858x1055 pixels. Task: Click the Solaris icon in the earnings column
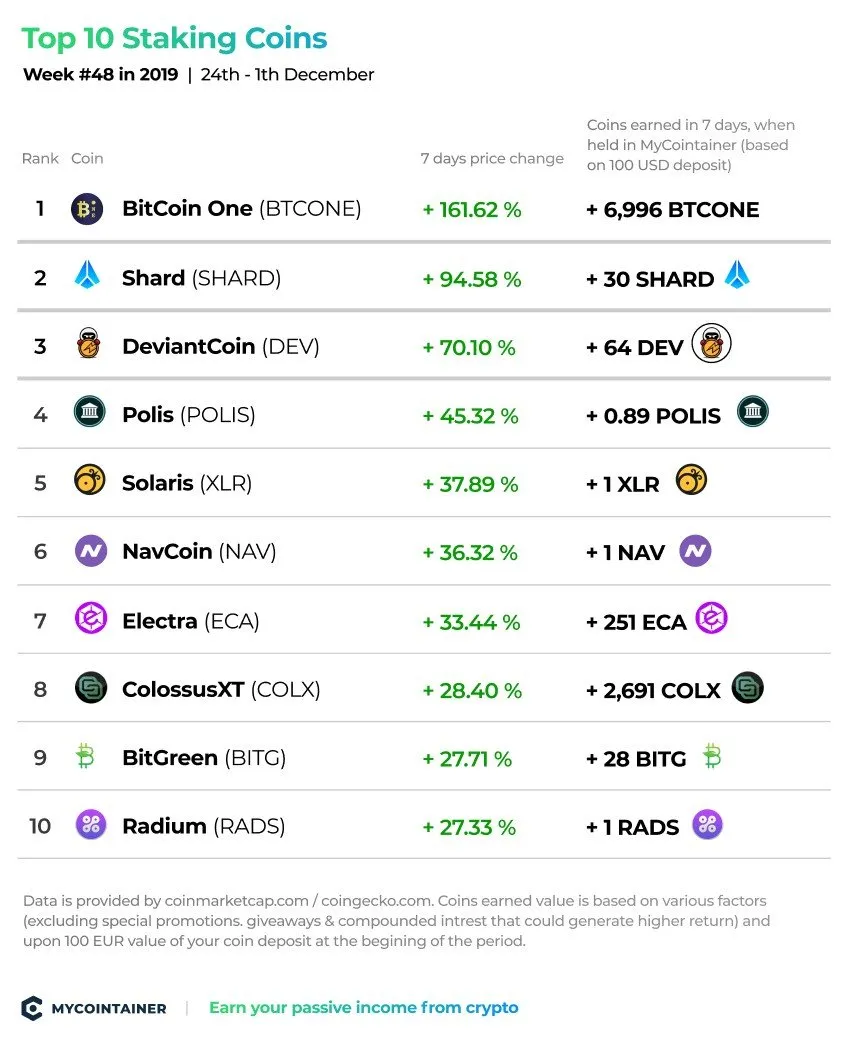(x=690, y=480)
